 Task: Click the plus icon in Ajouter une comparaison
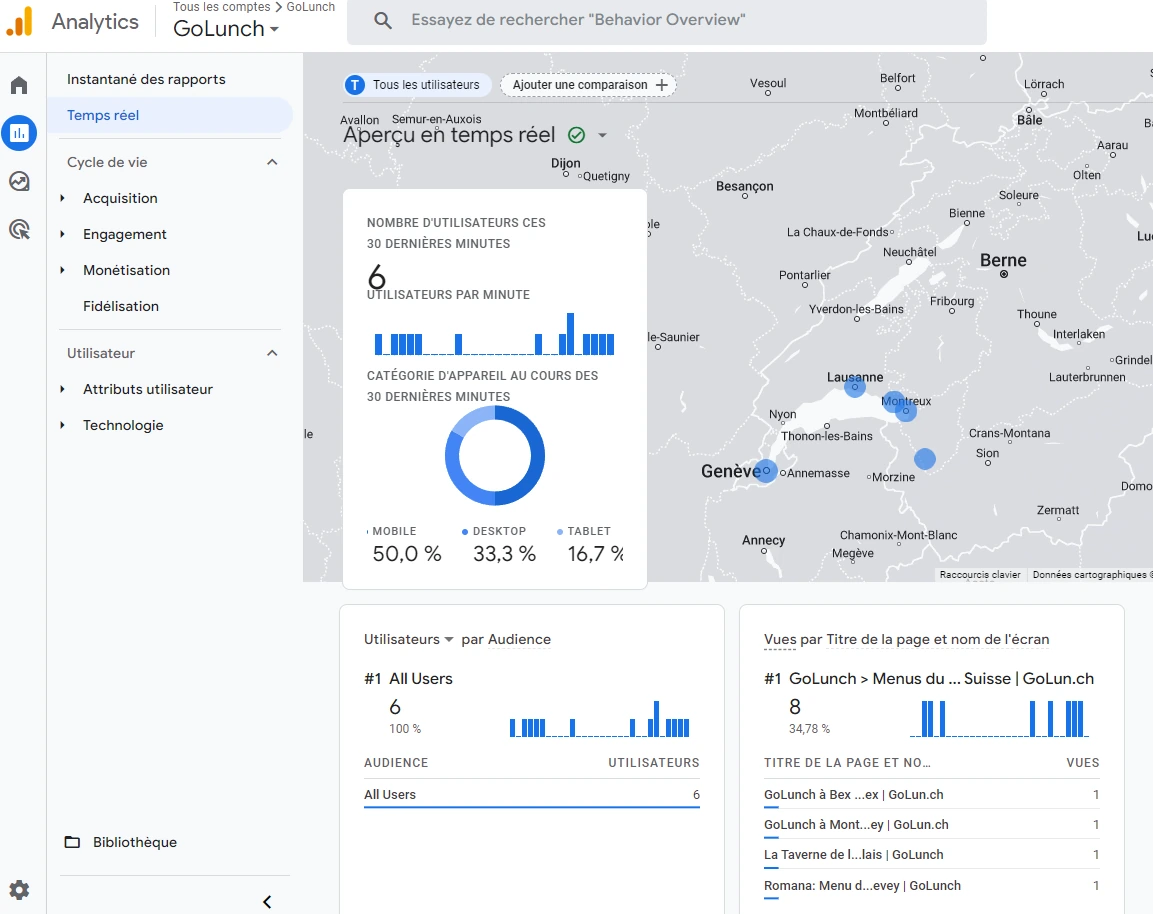[x=662, y=85]
